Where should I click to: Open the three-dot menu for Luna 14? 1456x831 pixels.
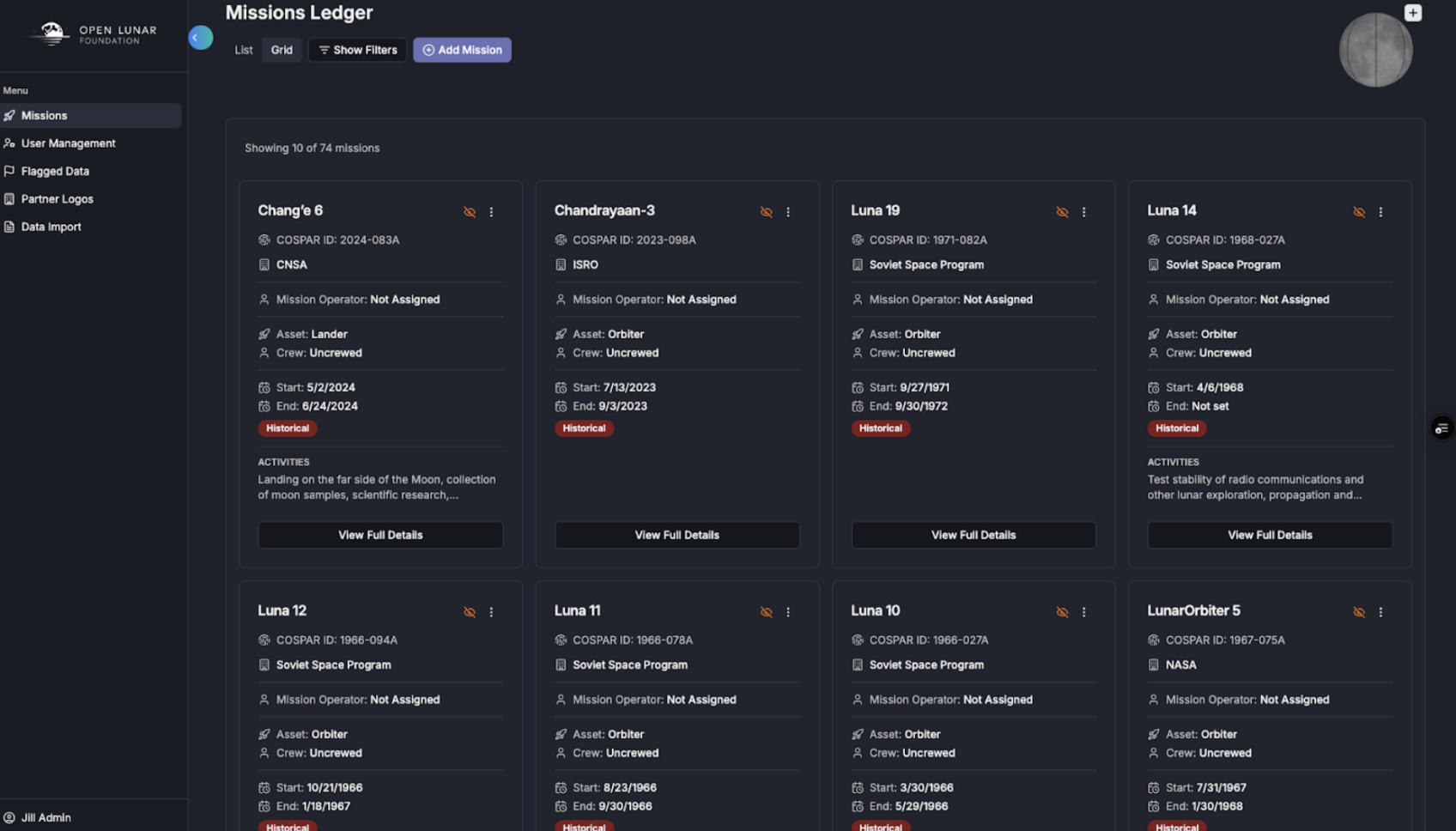click(1380, 212)
